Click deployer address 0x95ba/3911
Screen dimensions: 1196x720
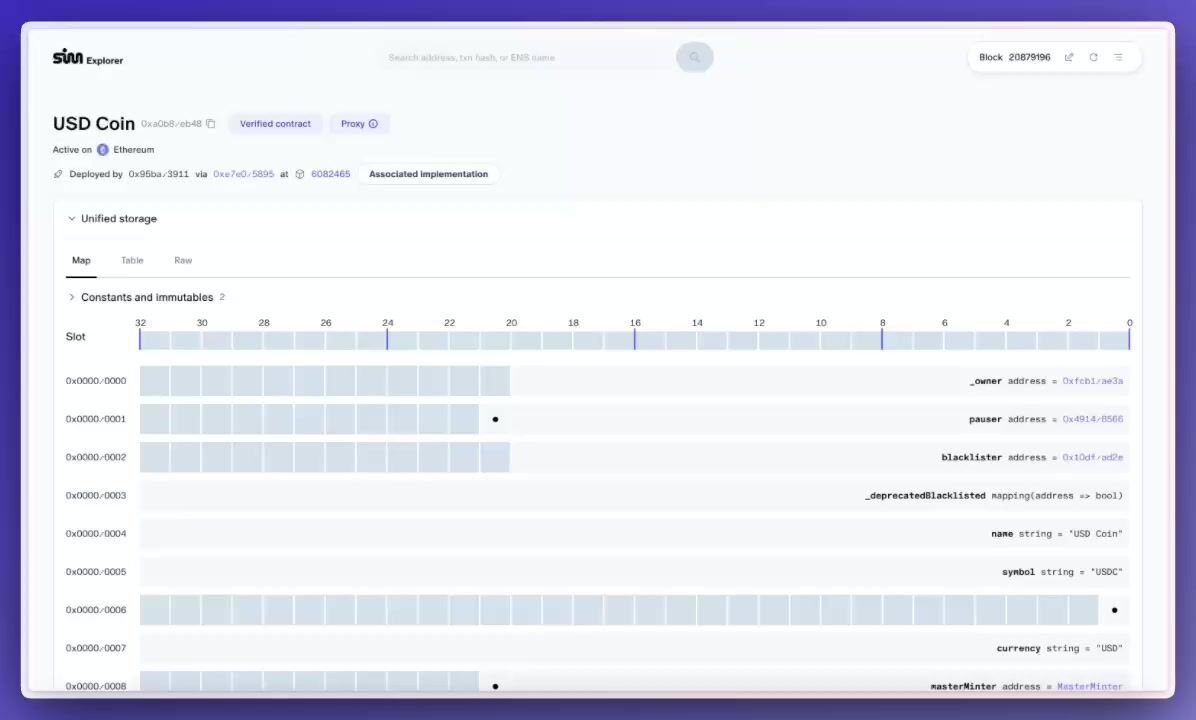coord(159,174)
